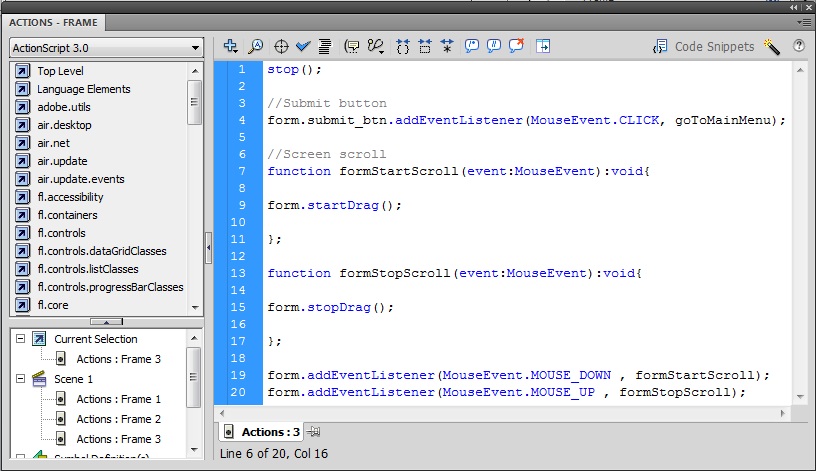Open Debug options icon
Image resolution: width=816 pixels, height=471 pixels.
376,46
